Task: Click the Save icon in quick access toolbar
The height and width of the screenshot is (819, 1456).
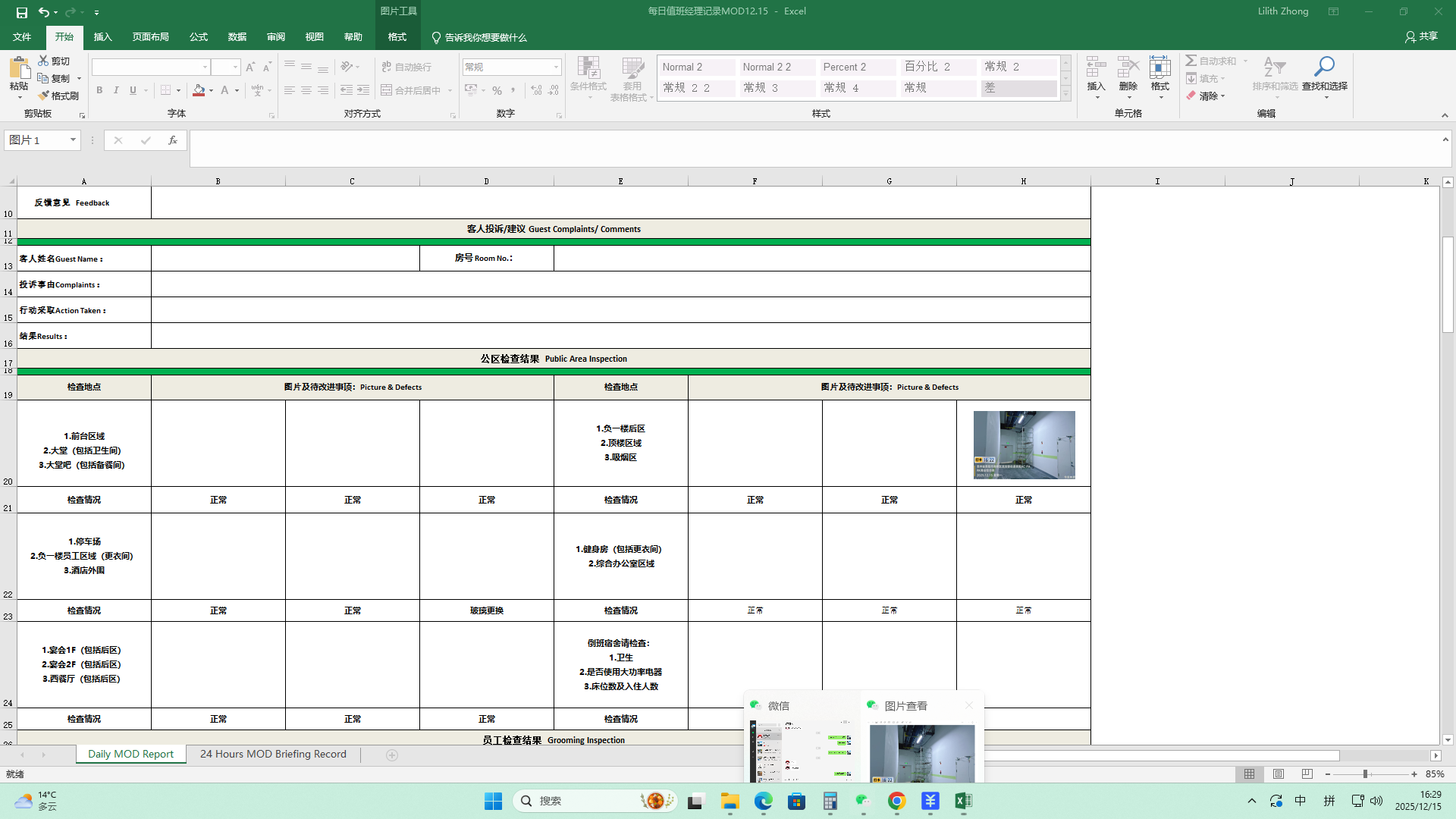Action: (x=22, y=12)
